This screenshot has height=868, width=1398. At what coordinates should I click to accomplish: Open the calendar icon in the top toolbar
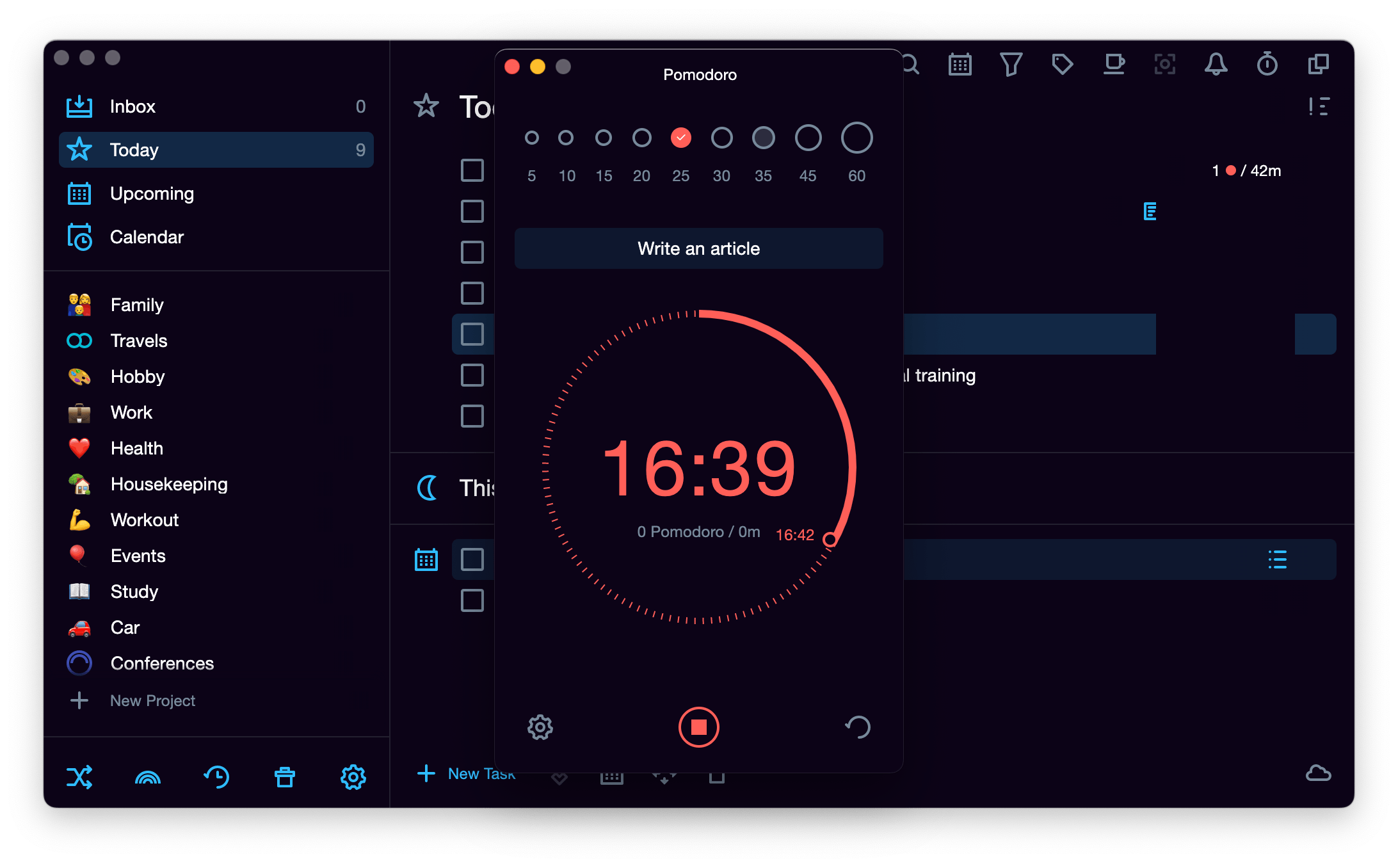click(960, 64)
